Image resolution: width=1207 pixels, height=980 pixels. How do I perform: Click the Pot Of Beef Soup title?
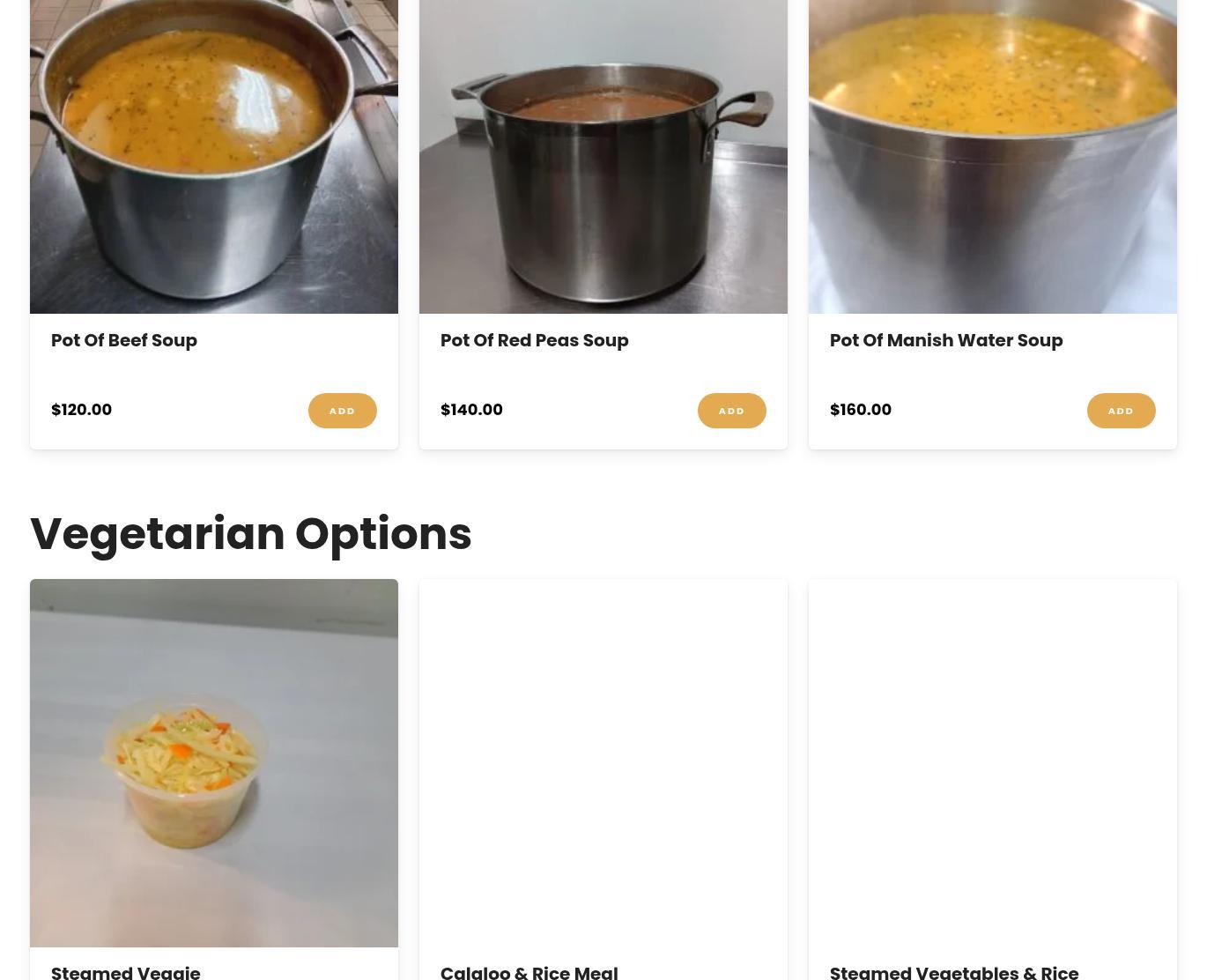tap(124, 340)
